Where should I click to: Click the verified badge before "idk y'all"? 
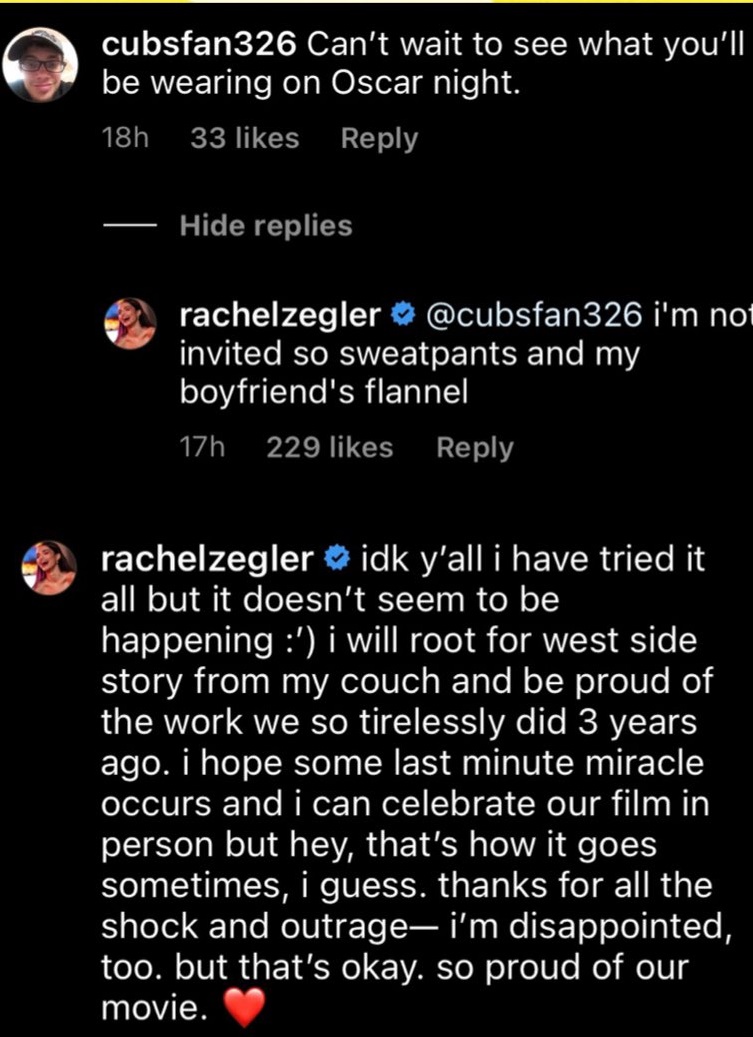point(335,559)
